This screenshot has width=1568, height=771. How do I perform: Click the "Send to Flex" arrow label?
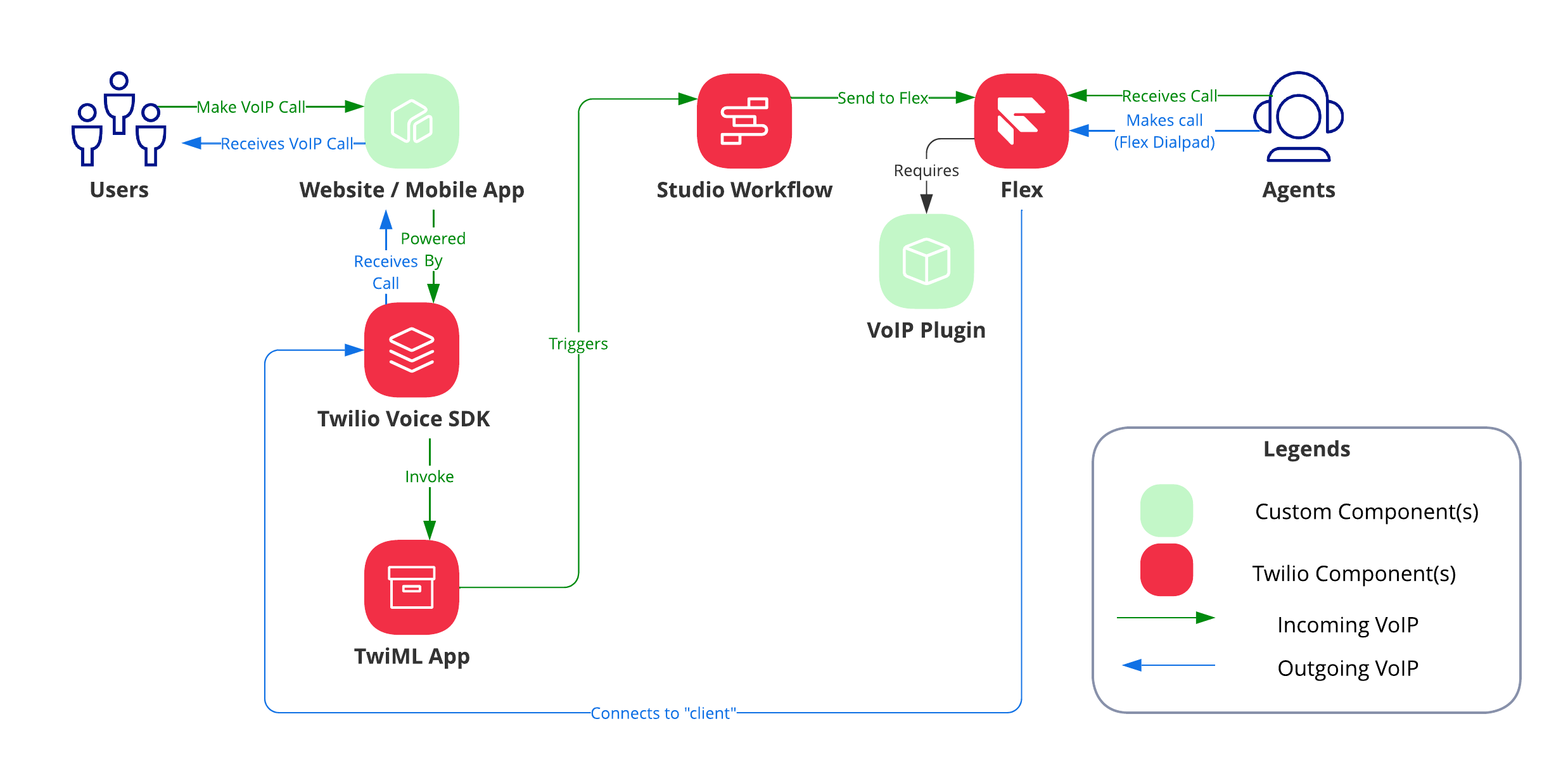point(883,98)
